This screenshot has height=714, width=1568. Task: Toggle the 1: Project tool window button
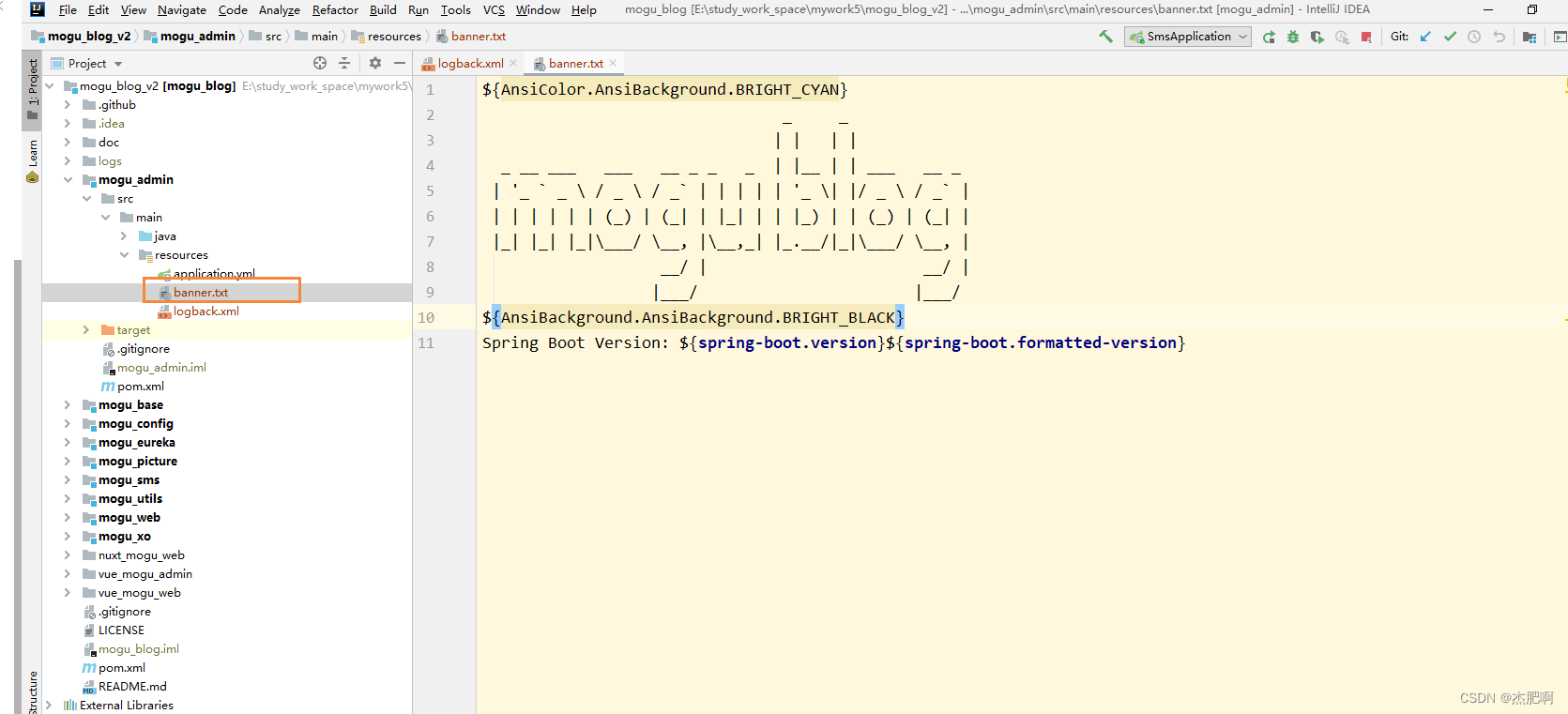(32, 90)
